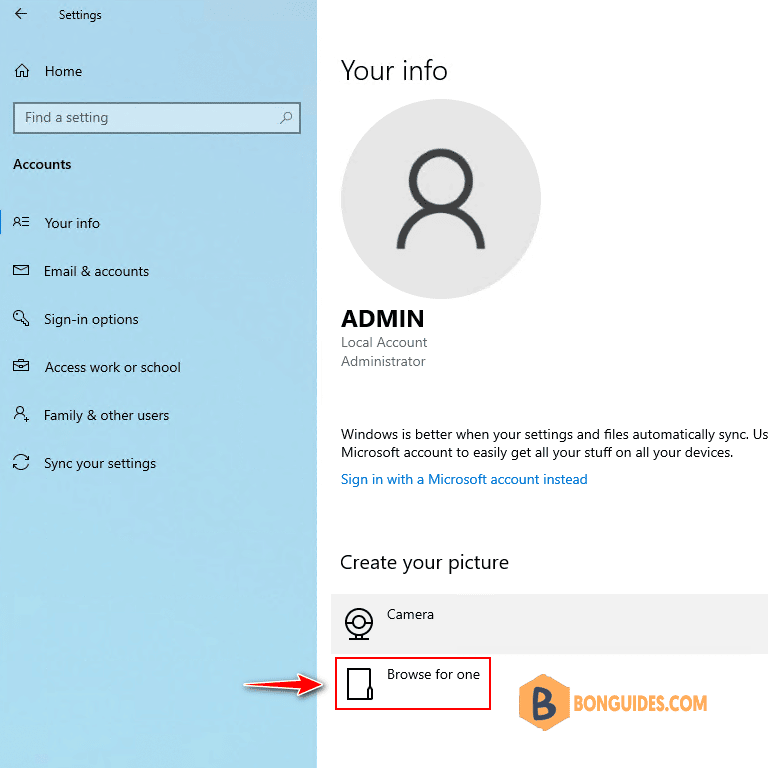Image resolution: width=768 pixels, height=768 pixels.
Task: Select Sync your settings menu item
Action: (100, 463)
